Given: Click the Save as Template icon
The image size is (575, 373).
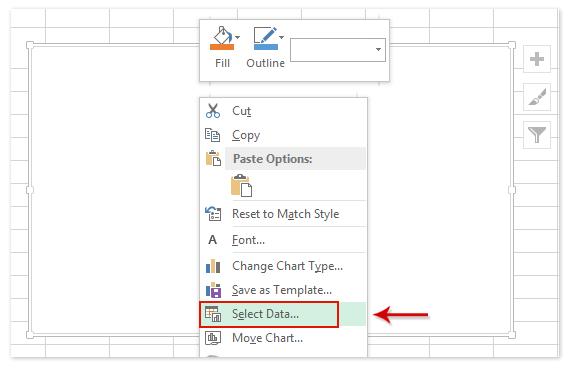Looking at the screenshot, I should point(213,290).
